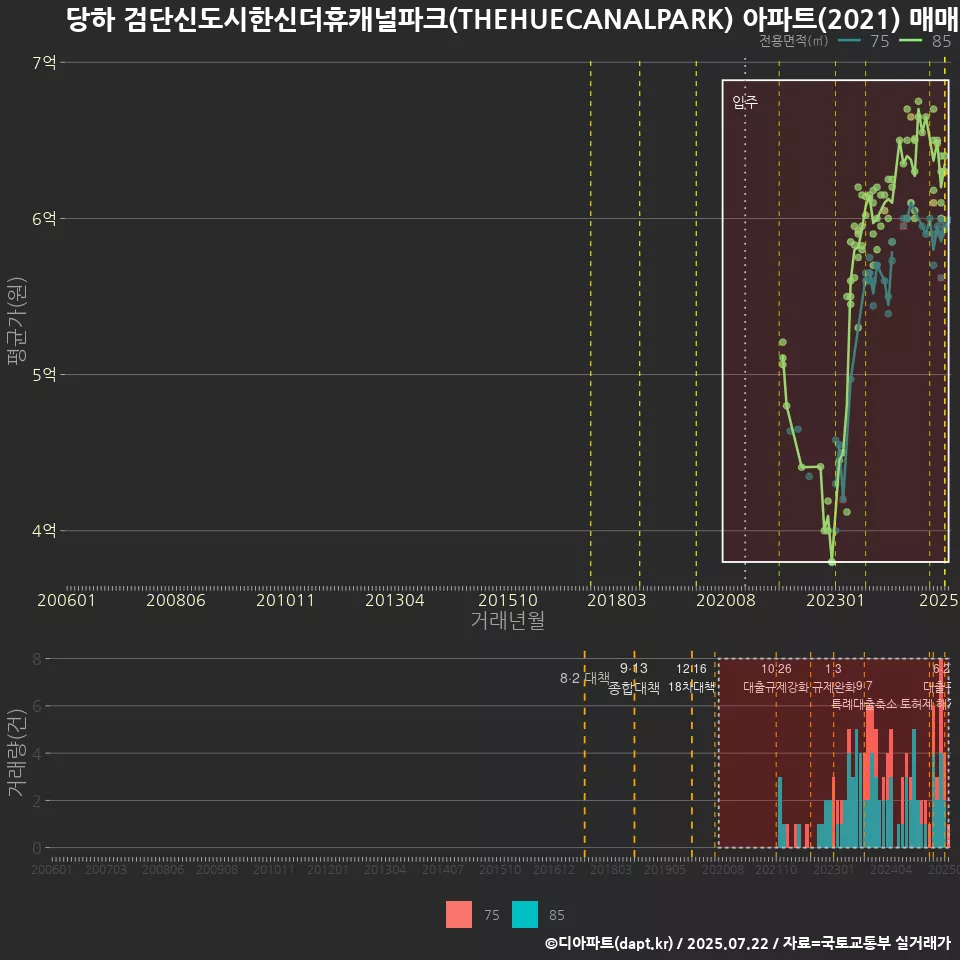The image size is (960, 960).
Task: Click the teal 85 legend swatch
Action: pos(525,914)
